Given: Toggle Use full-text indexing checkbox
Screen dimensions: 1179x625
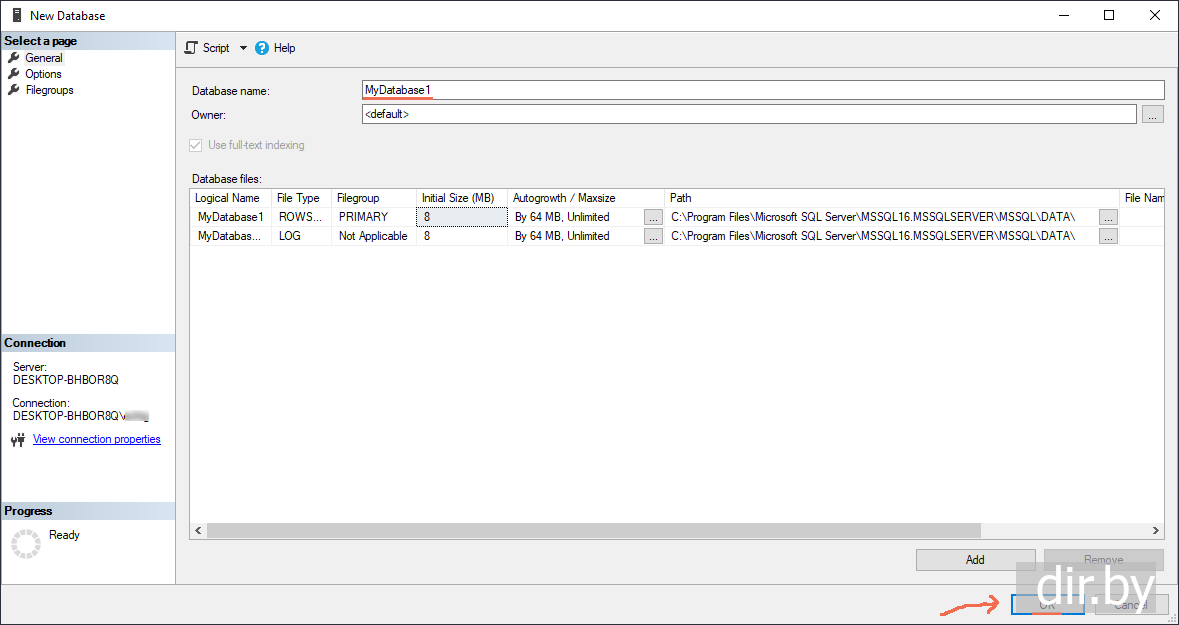Looking at the screenshot, I should 195,145.
